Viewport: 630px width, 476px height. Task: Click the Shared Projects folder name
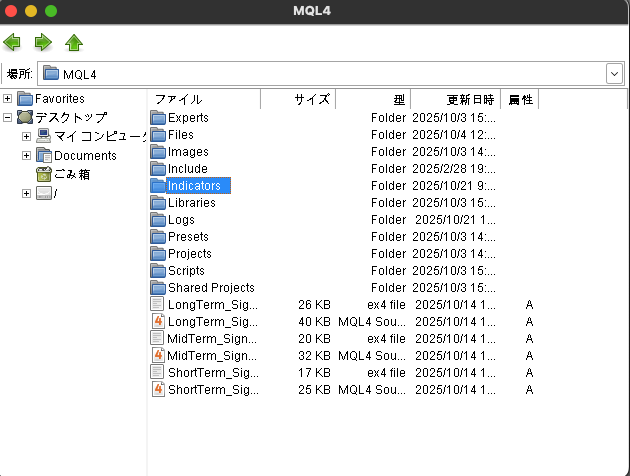211,288
